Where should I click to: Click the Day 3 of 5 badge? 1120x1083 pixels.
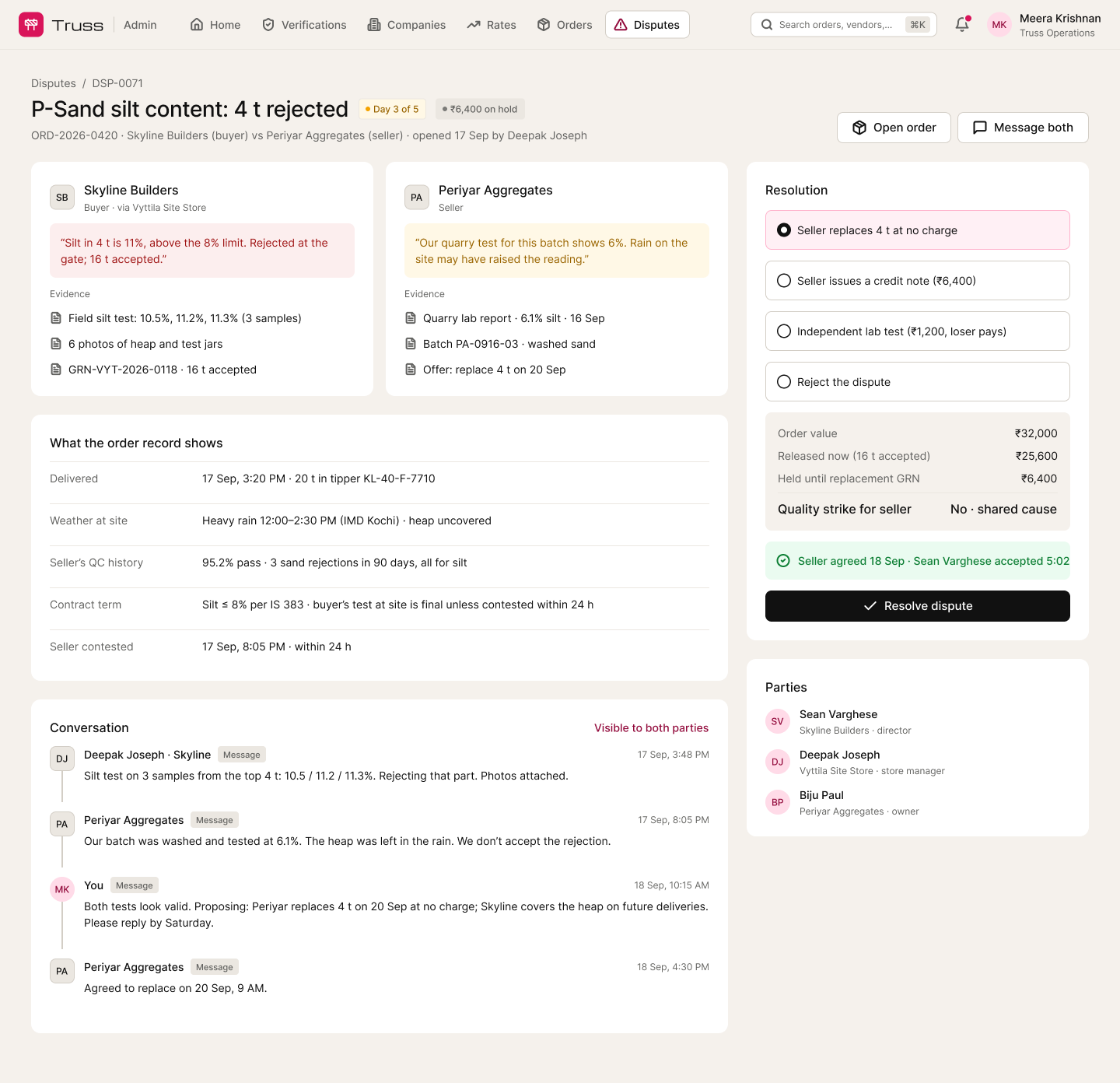click(392, 109)
